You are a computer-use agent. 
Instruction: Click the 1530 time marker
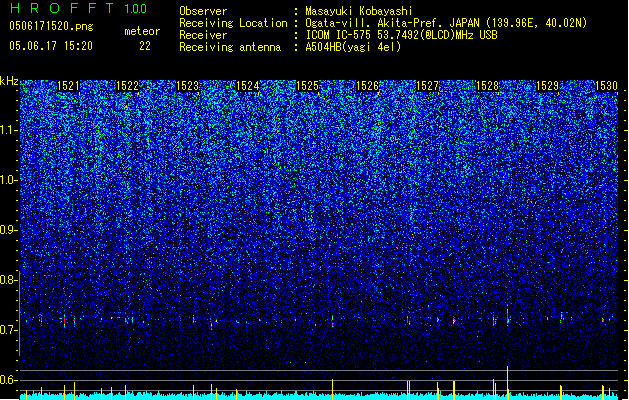[x=606, y=86]
